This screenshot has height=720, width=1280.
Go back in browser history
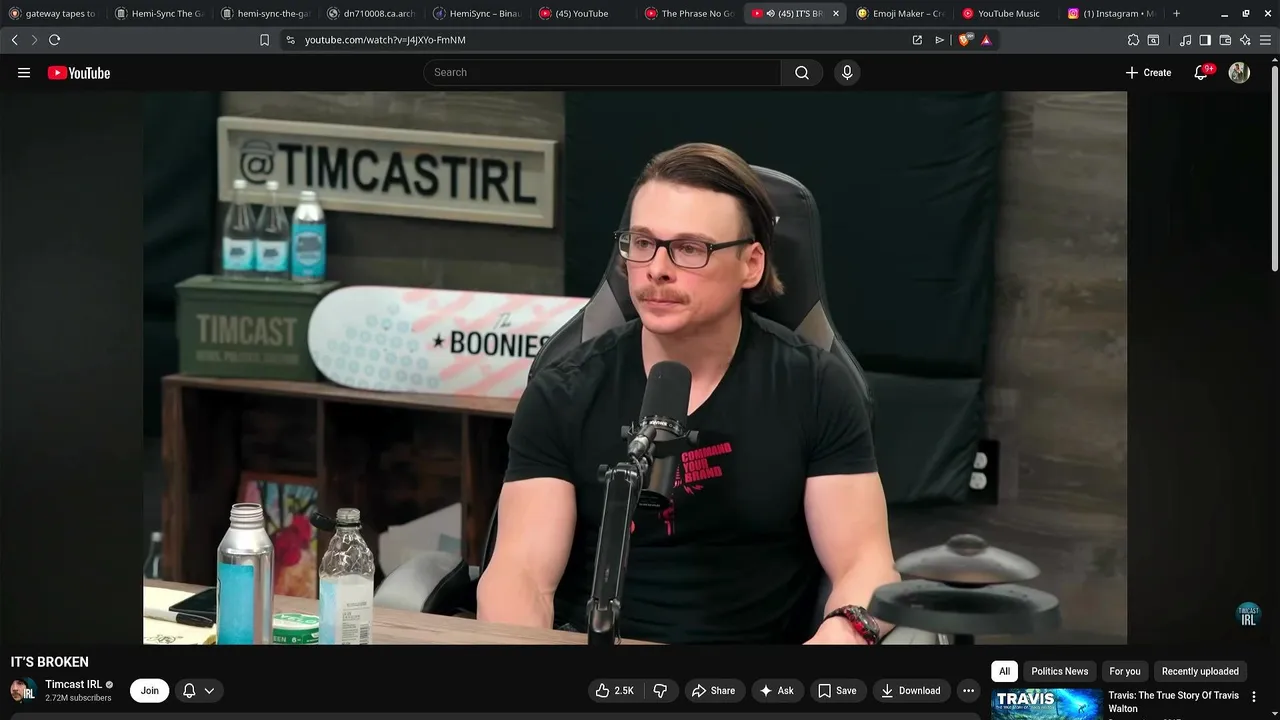[14, 40]
